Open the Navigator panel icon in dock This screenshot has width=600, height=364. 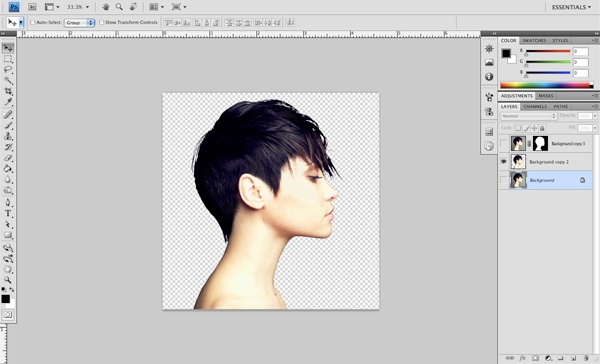click(489, 49)
